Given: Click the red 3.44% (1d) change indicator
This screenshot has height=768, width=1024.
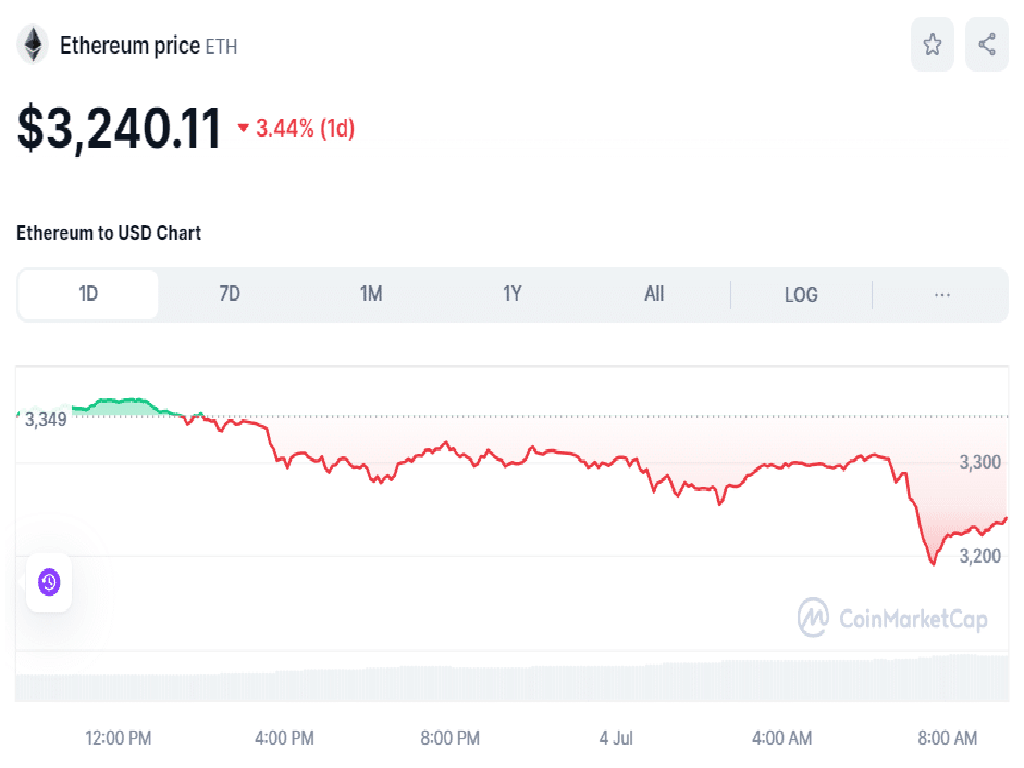Looking at the screenshot, I should (296, 128).
